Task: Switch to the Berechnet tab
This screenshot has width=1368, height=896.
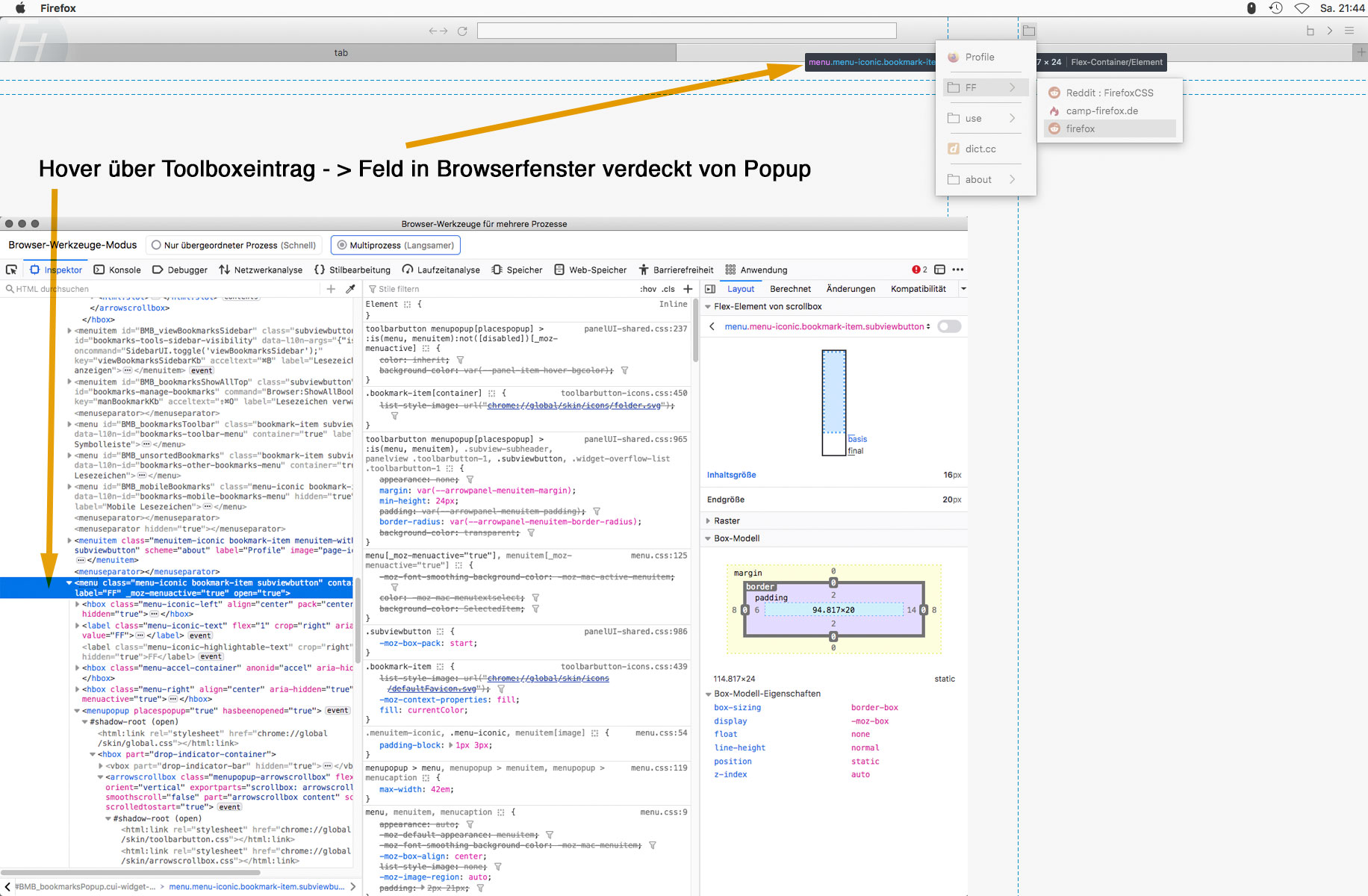Action: pyautogui.click(x=790, y=289)
